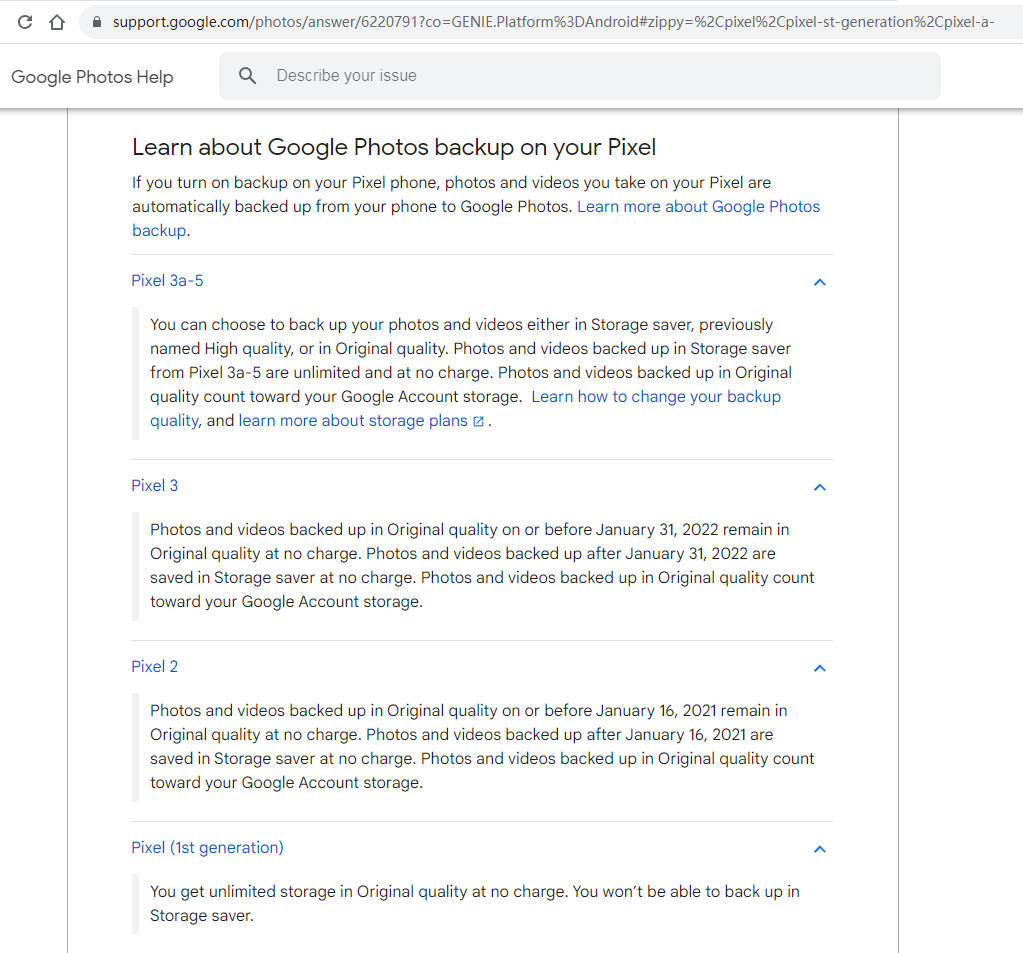
Task: Select the Pixel 2 section title
Action: (154, 667)
